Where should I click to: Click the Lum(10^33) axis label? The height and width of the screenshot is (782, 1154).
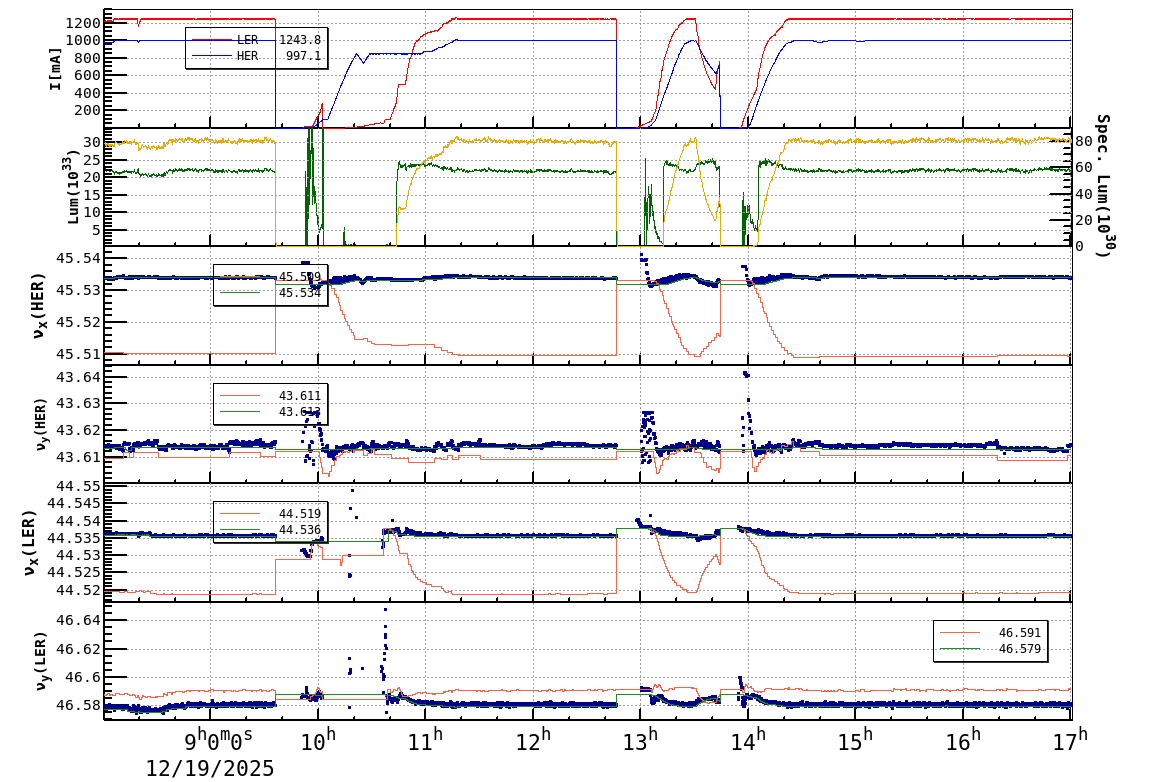pos(74,189)
